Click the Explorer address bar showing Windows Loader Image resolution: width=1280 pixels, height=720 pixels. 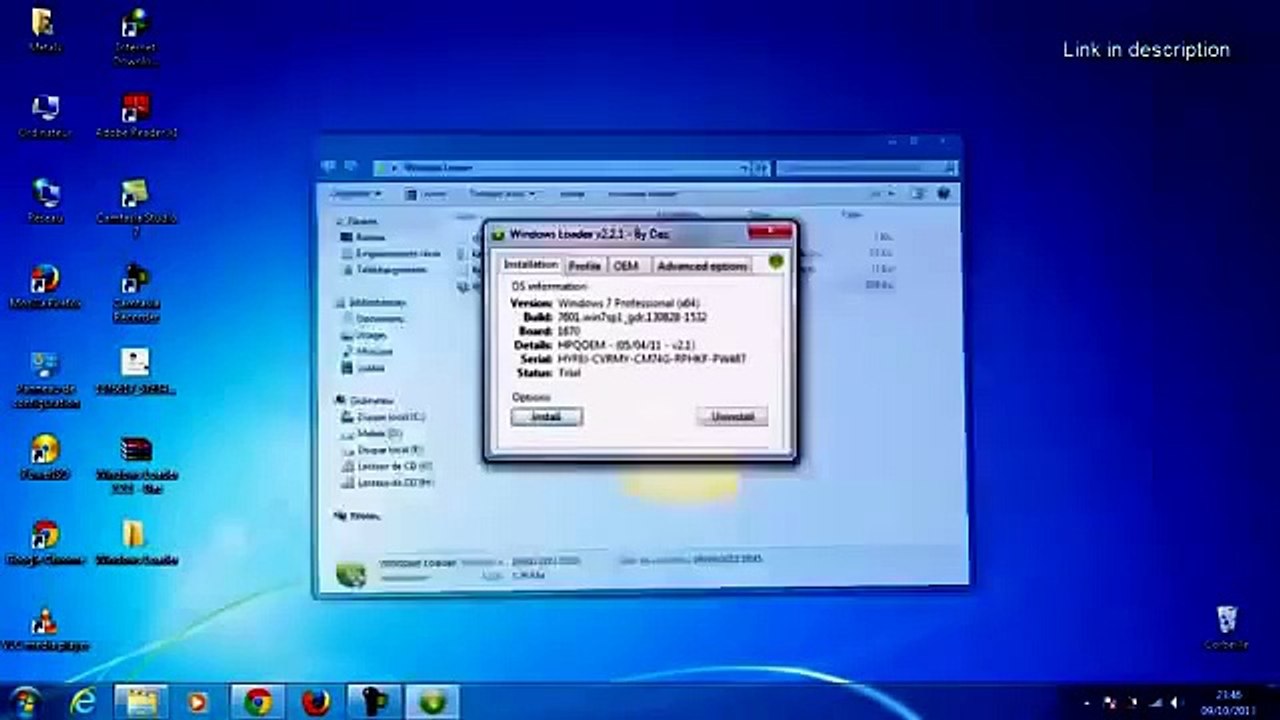561,168
